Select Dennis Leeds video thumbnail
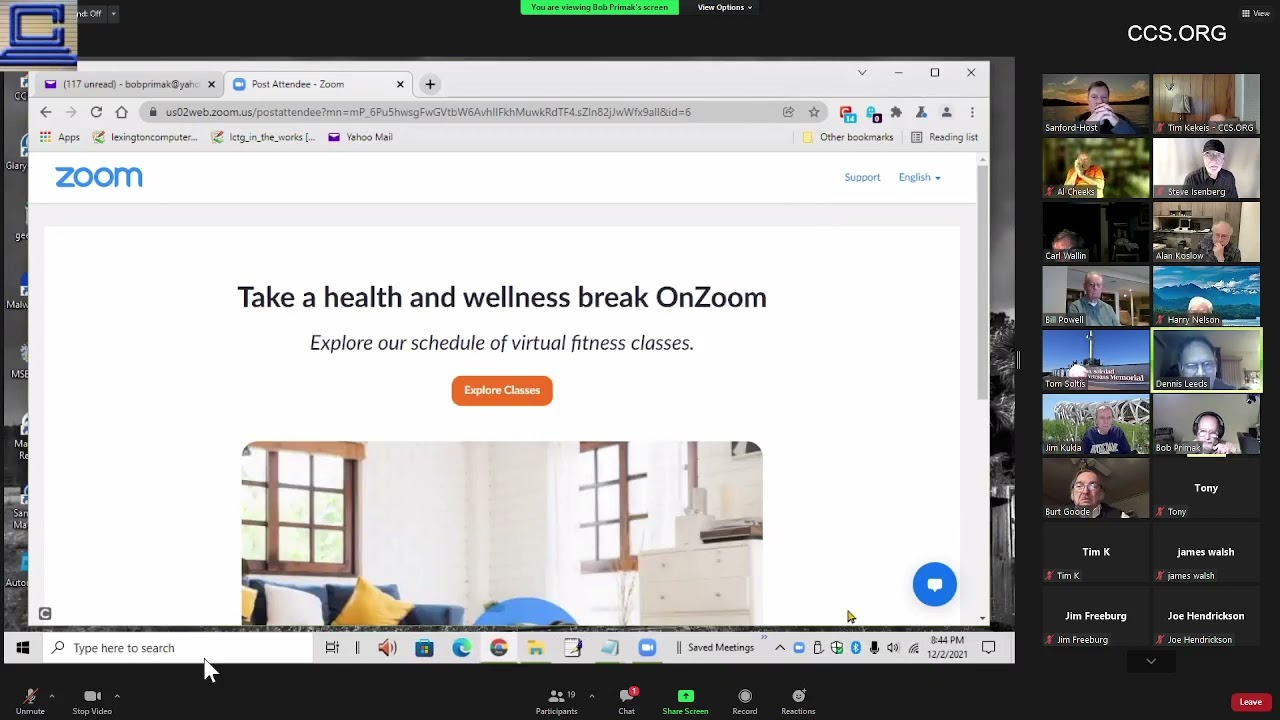 (1207, 360)
